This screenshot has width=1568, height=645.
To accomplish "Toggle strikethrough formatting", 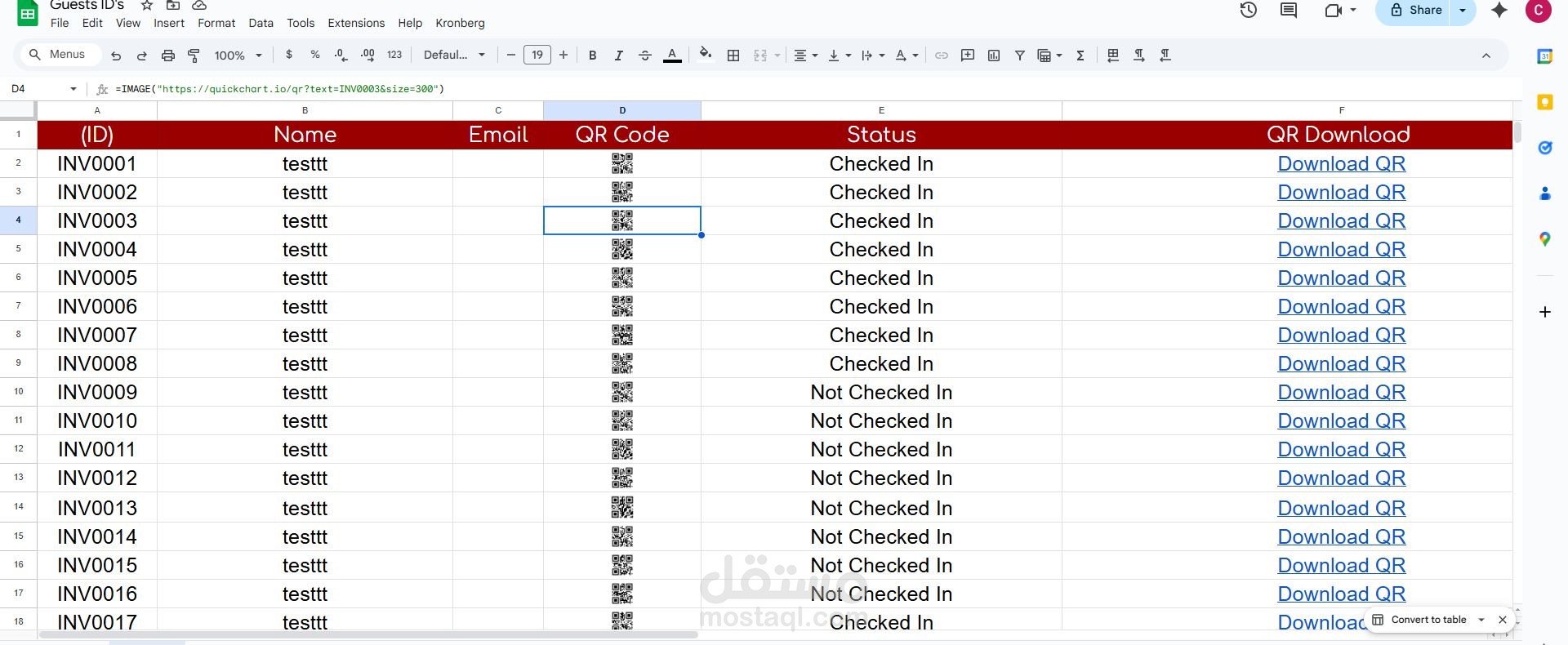I will click(x=645, y=55).
